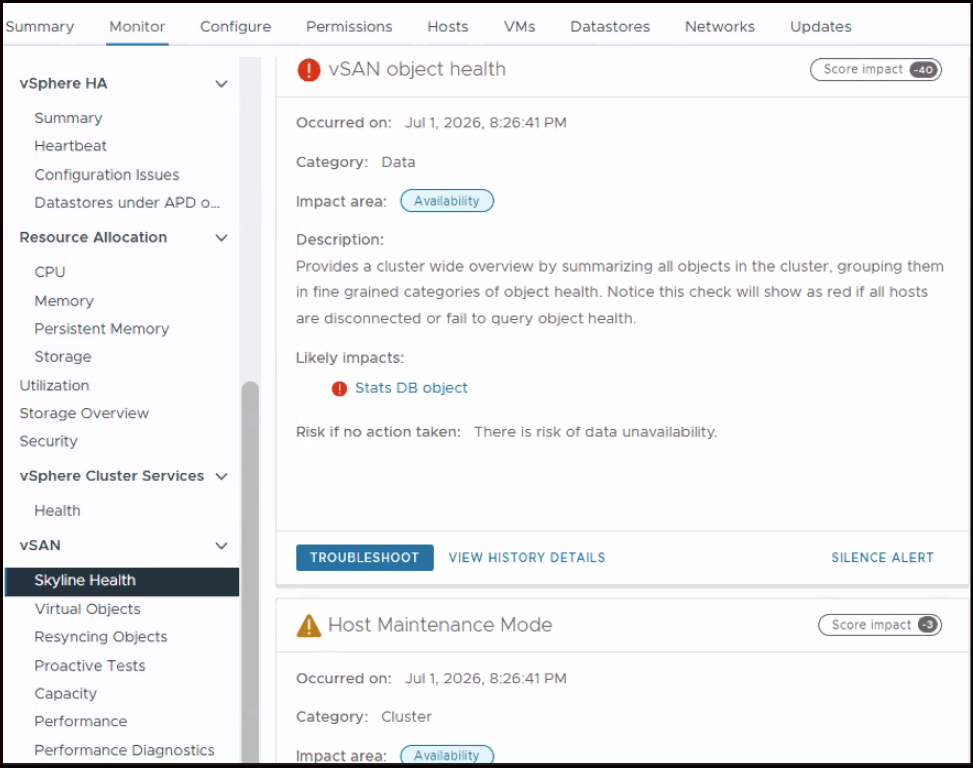Click the sidebar vertical scrollbar thumb
Screen dimensions: 973x768
[250, 571]
